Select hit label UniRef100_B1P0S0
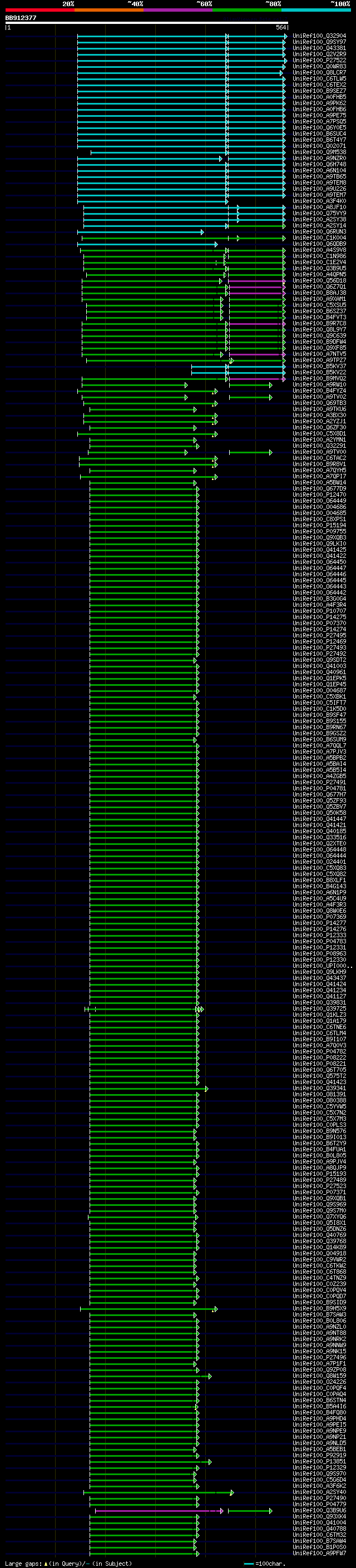 (319, 1547)
